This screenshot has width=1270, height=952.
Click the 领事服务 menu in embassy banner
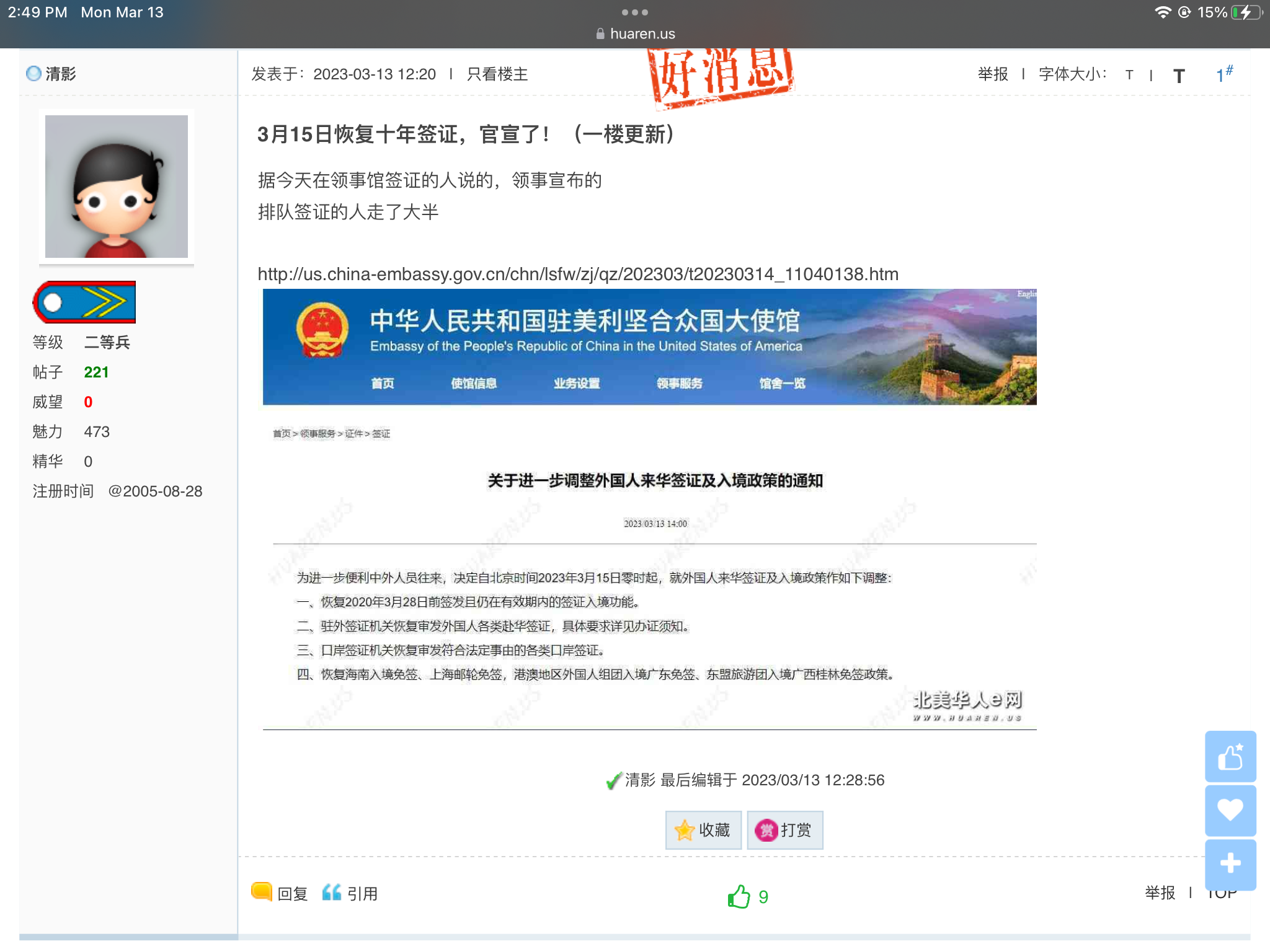(679, 383)
